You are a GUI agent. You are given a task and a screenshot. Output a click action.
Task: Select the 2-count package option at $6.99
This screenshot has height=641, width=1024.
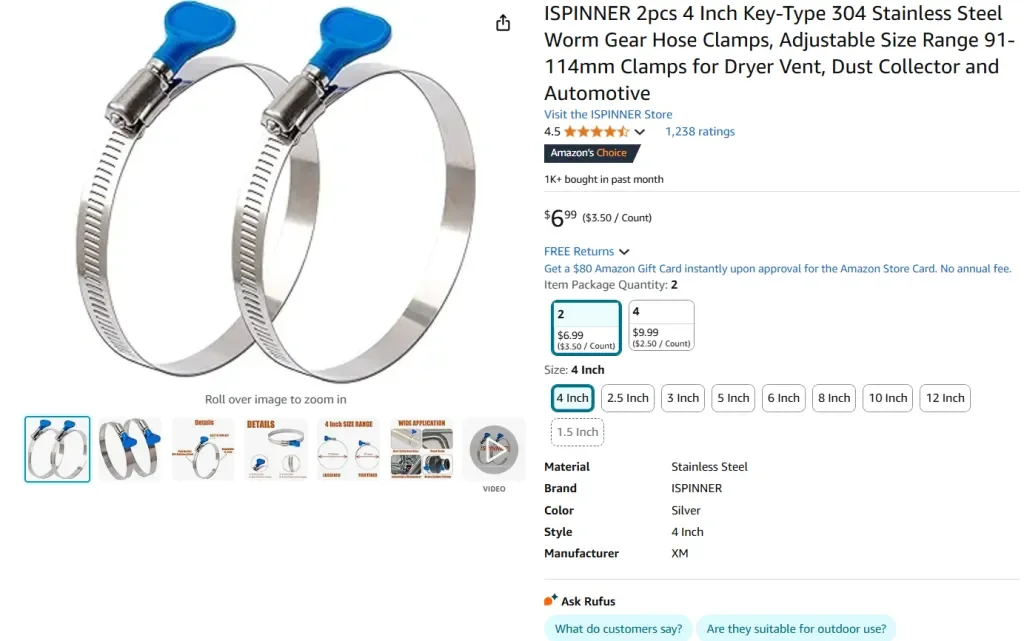(x=586, y=328)
